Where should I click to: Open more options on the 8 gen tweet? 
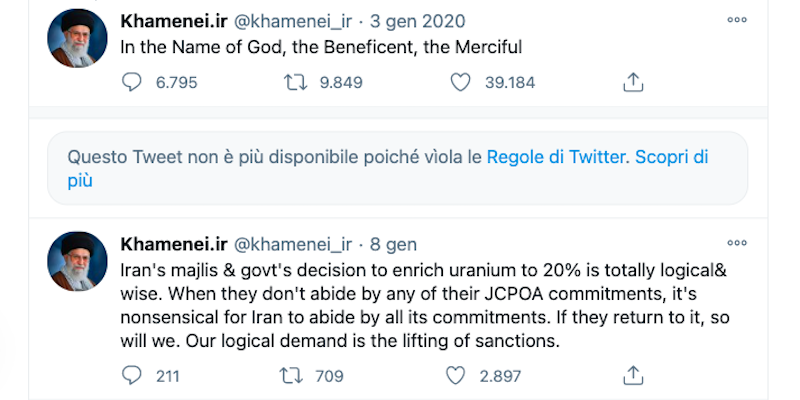(x=737, y=244)
